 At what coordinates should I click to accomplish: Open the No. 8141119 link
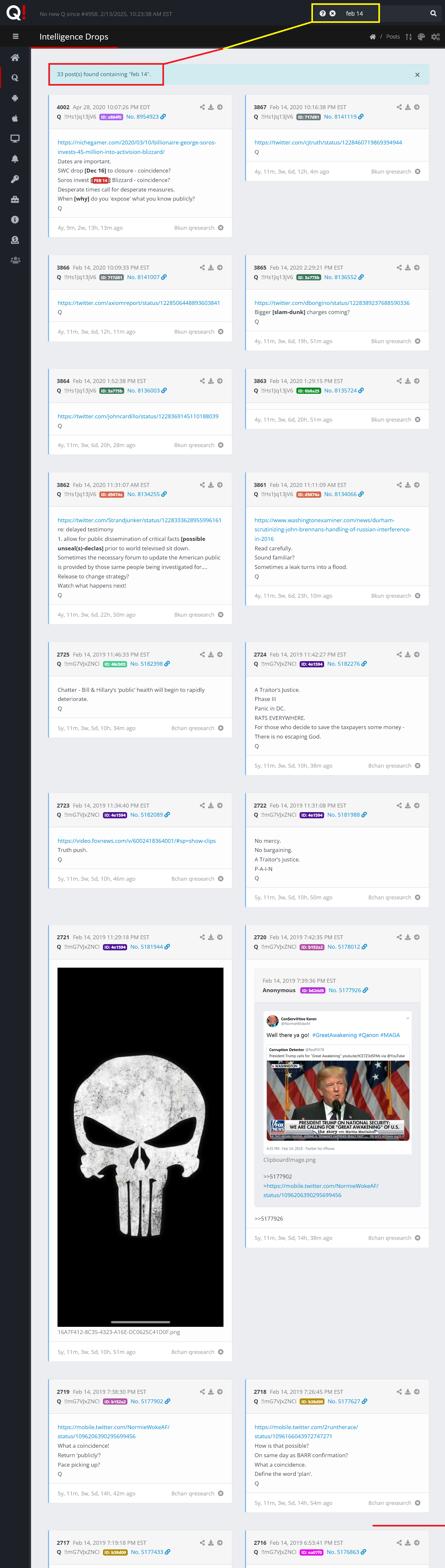tap(344, 117)
